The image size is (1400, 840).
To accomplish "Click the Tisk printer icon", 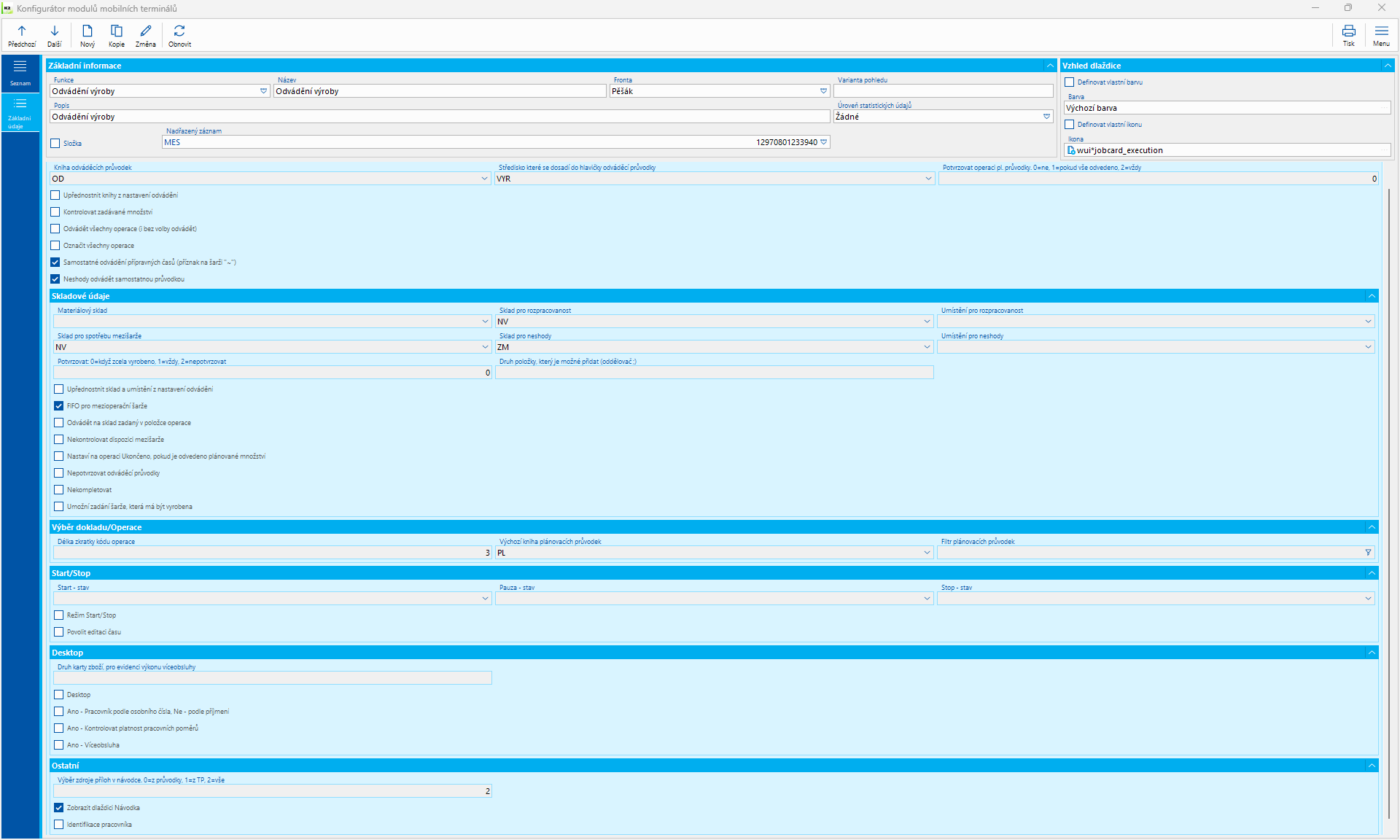I will click(1349, 31).
